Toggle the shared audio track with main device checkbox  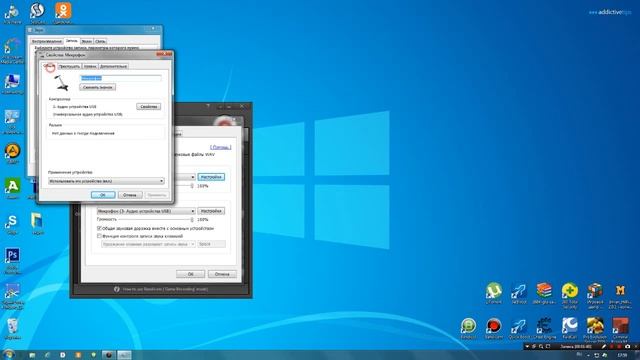(x=99, y=228)
